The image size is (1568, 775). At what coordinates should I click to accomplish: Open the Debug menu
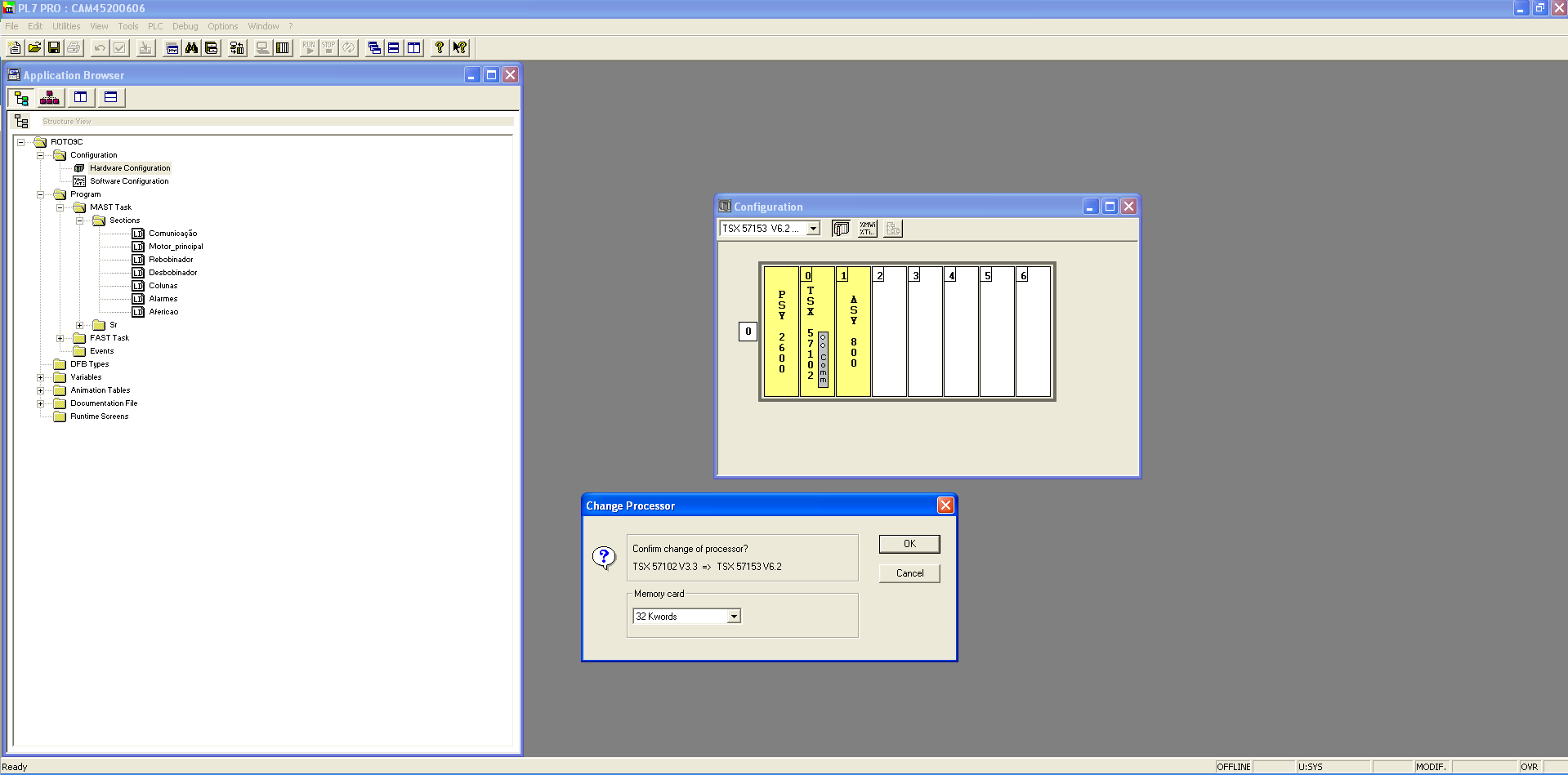(x=185, y=26)
